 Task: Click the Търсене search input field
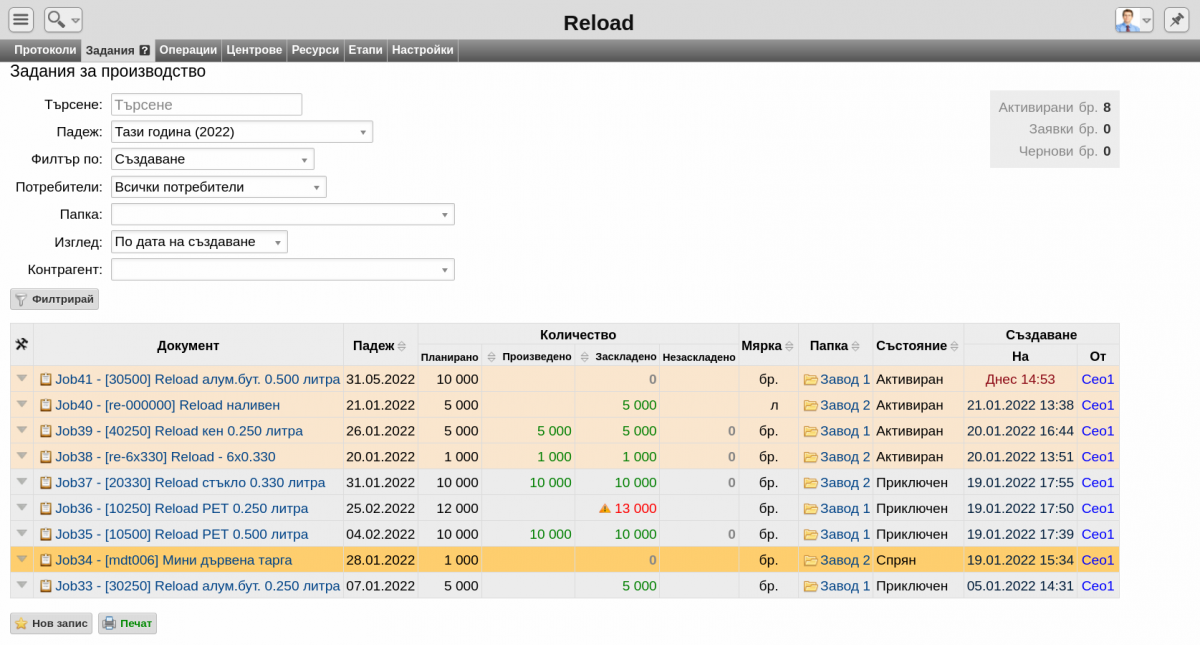pyautogui.click(x=206, y=104)
